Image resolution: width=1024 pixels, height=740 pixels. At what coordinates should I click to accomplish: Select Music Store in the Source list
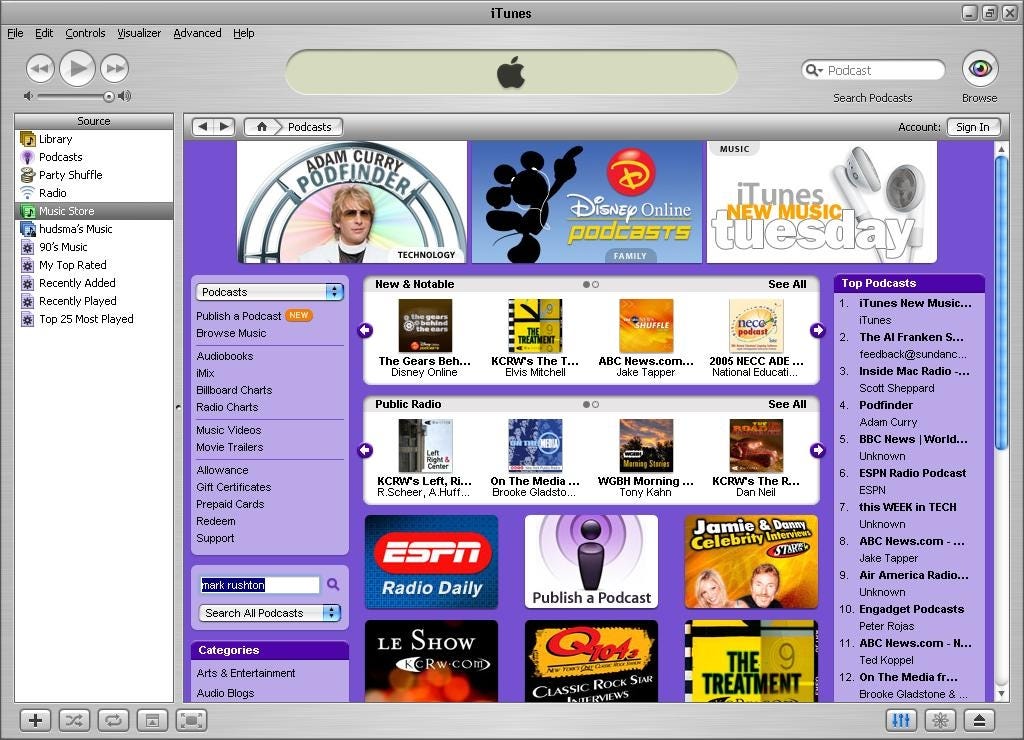pos(94,211)
